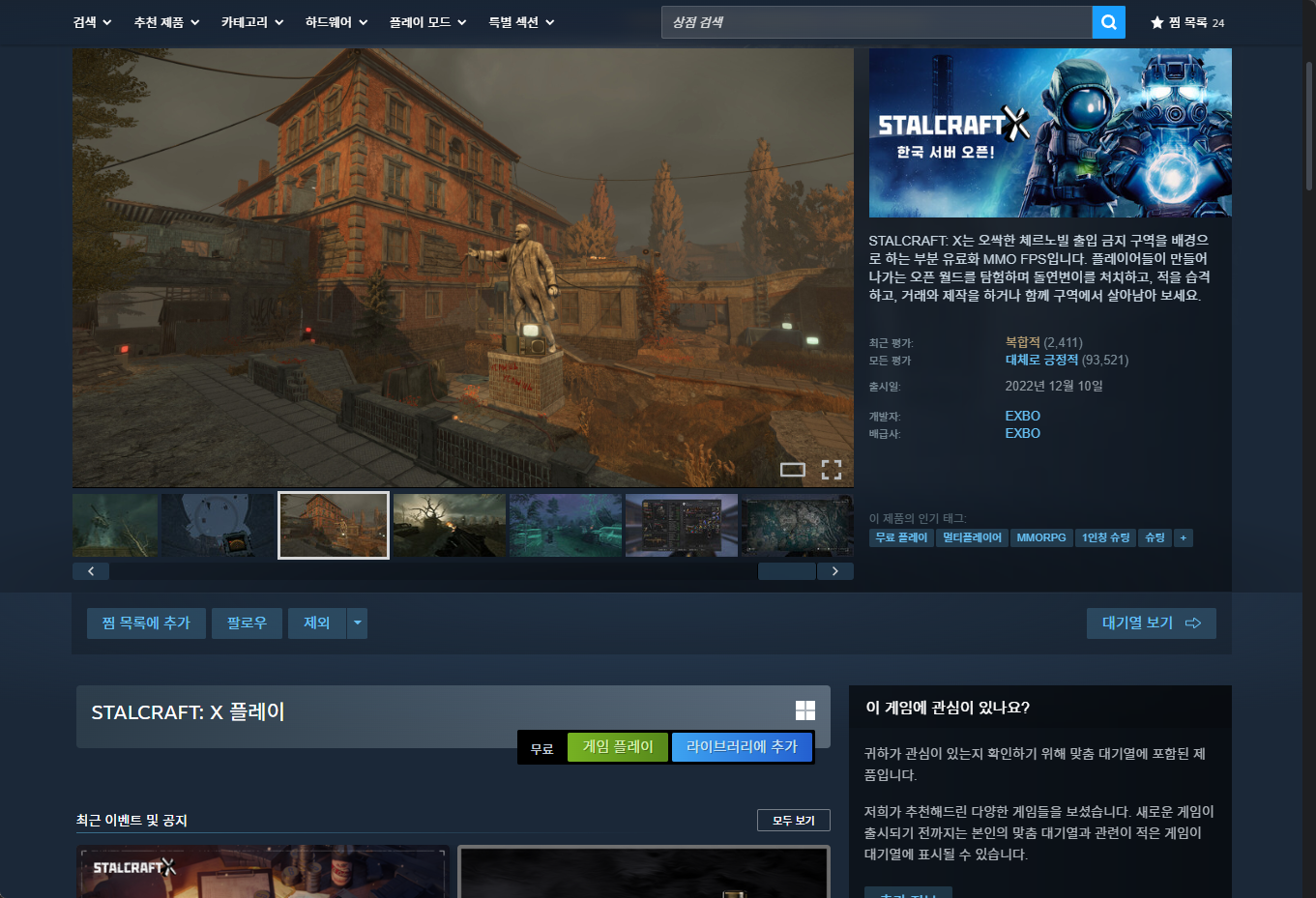Expand the 카테고리 menu
1316x898 pixels.
[x=252, y=22]
